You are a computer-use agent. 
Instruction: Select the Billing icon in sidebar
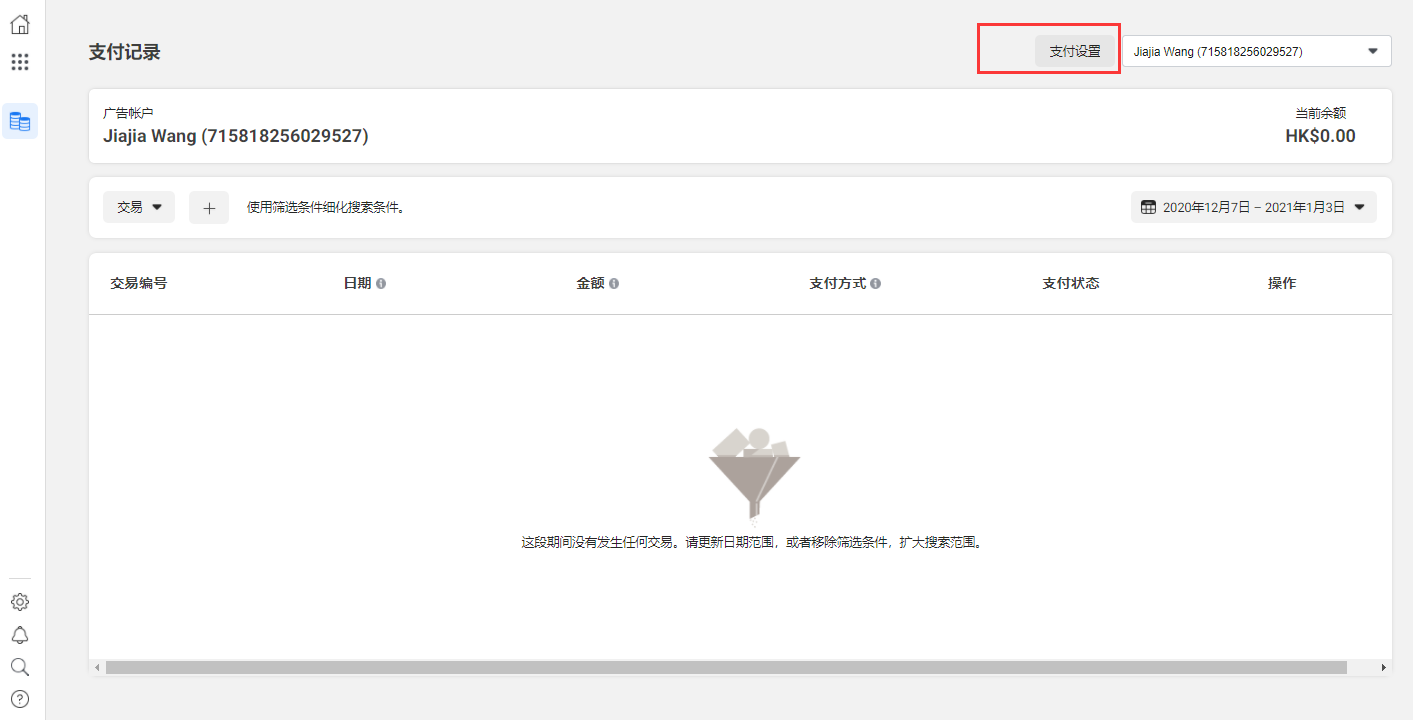20,121
